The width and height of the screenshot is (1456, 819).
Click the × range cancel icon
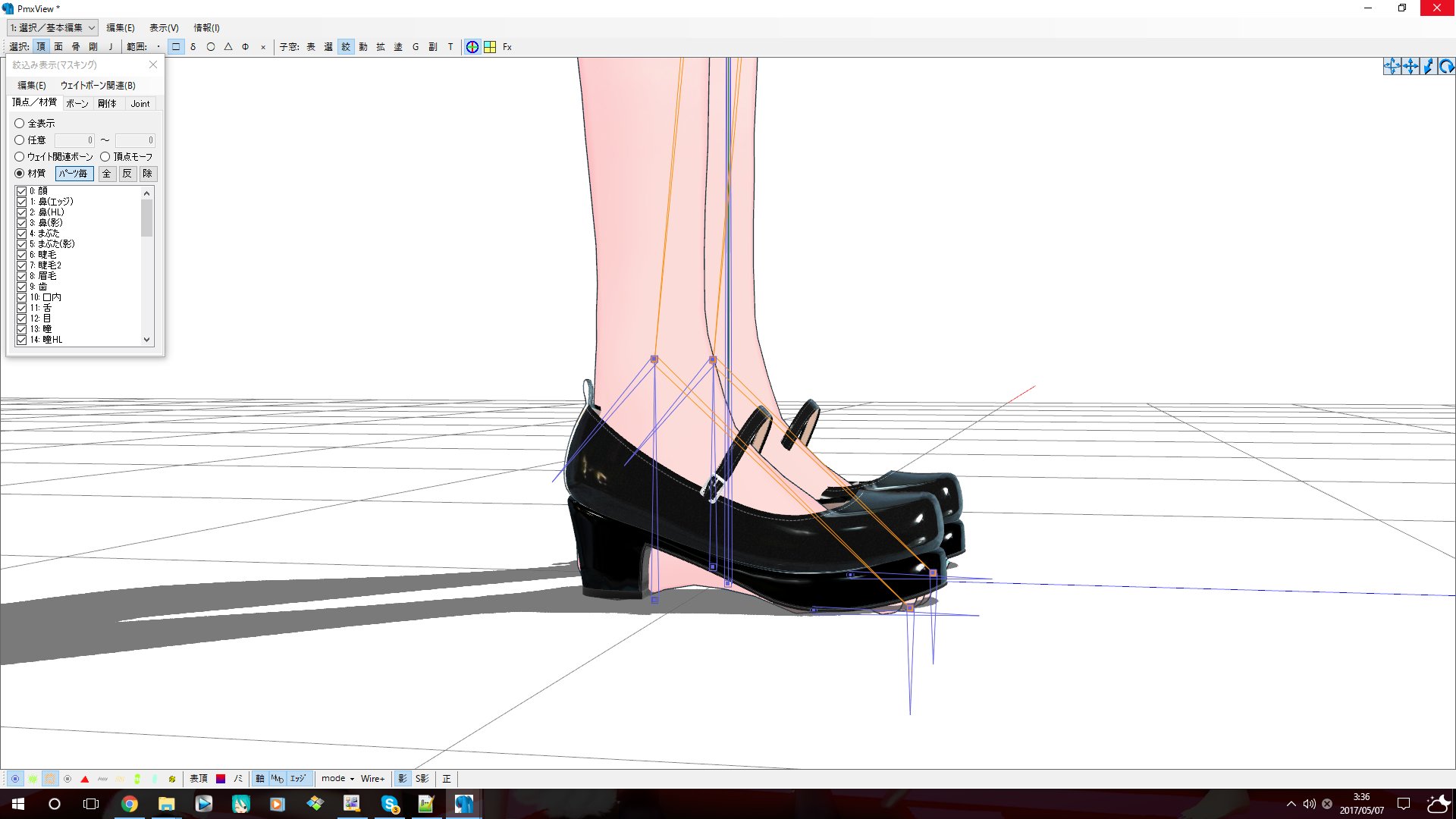click(x=263, y=47)
